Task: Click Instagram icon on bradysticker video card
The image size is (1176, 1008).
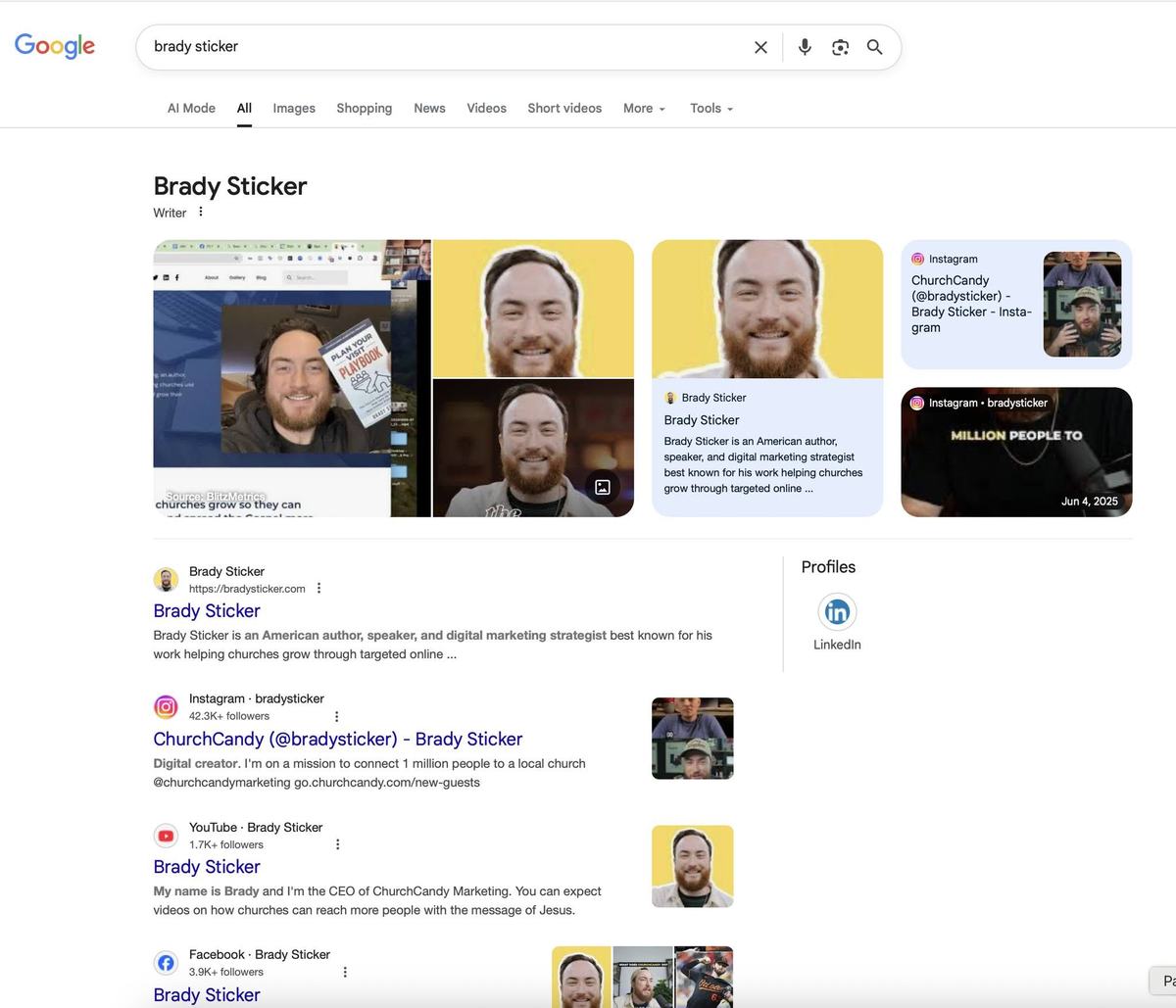Action: coord(917,403)
